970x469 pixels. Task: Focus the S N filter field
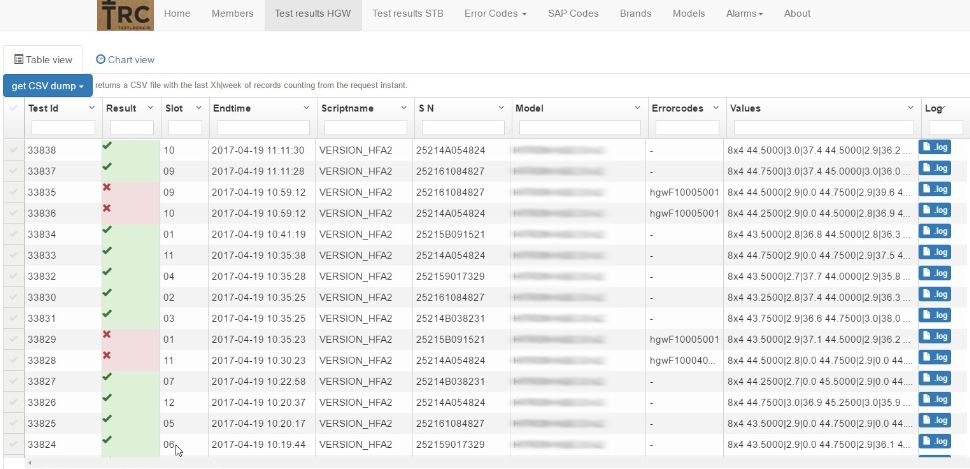point(463,127)
